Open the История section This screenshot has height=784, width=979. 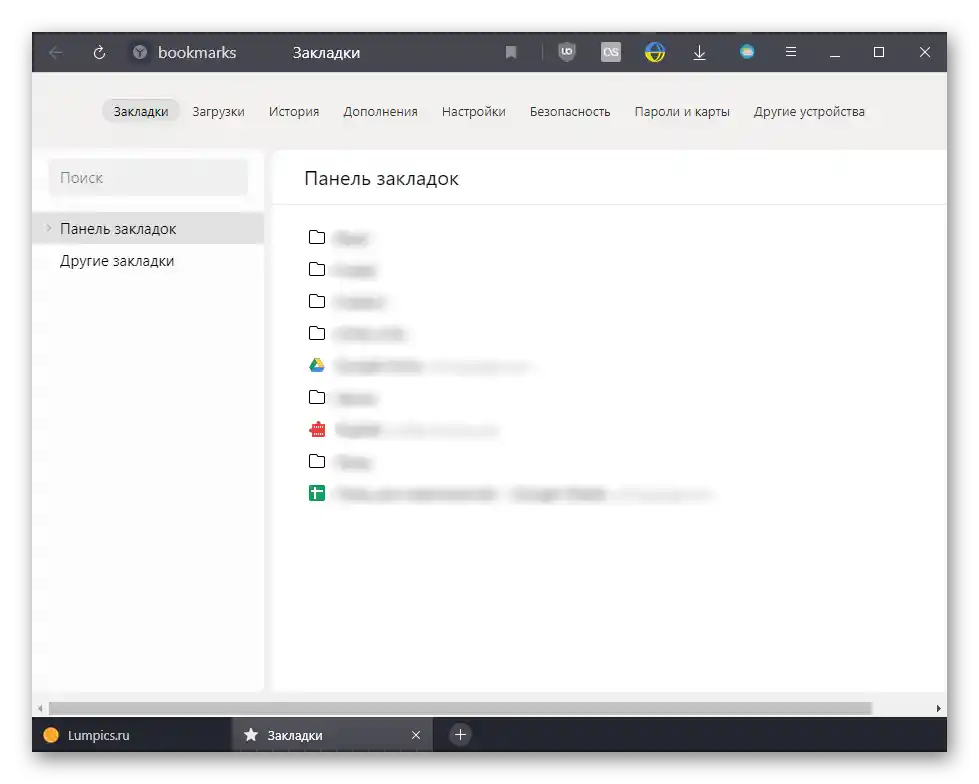[294, 112]
